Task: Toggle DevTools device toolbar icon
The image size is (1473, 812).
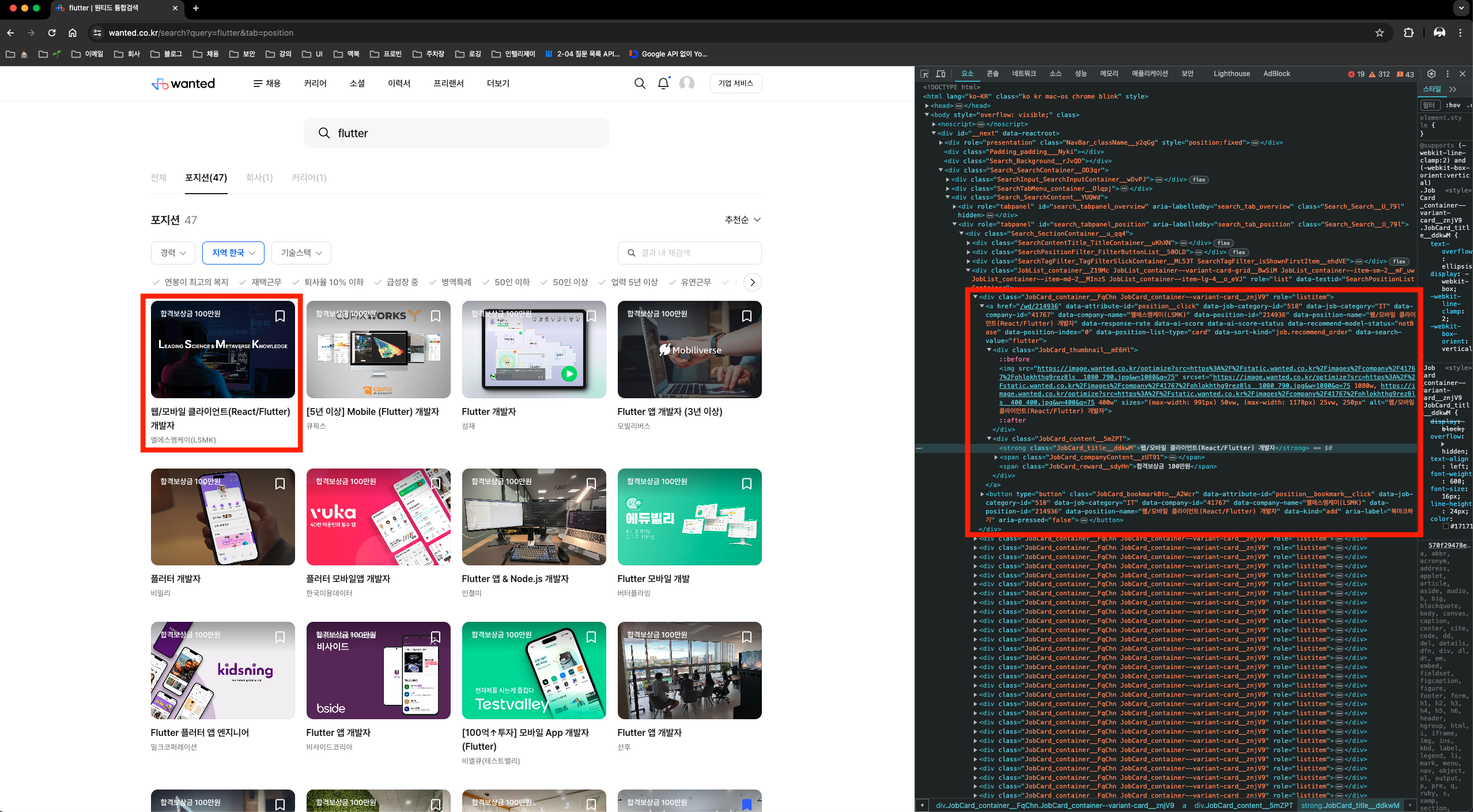Action: click(x=941, y=74)
